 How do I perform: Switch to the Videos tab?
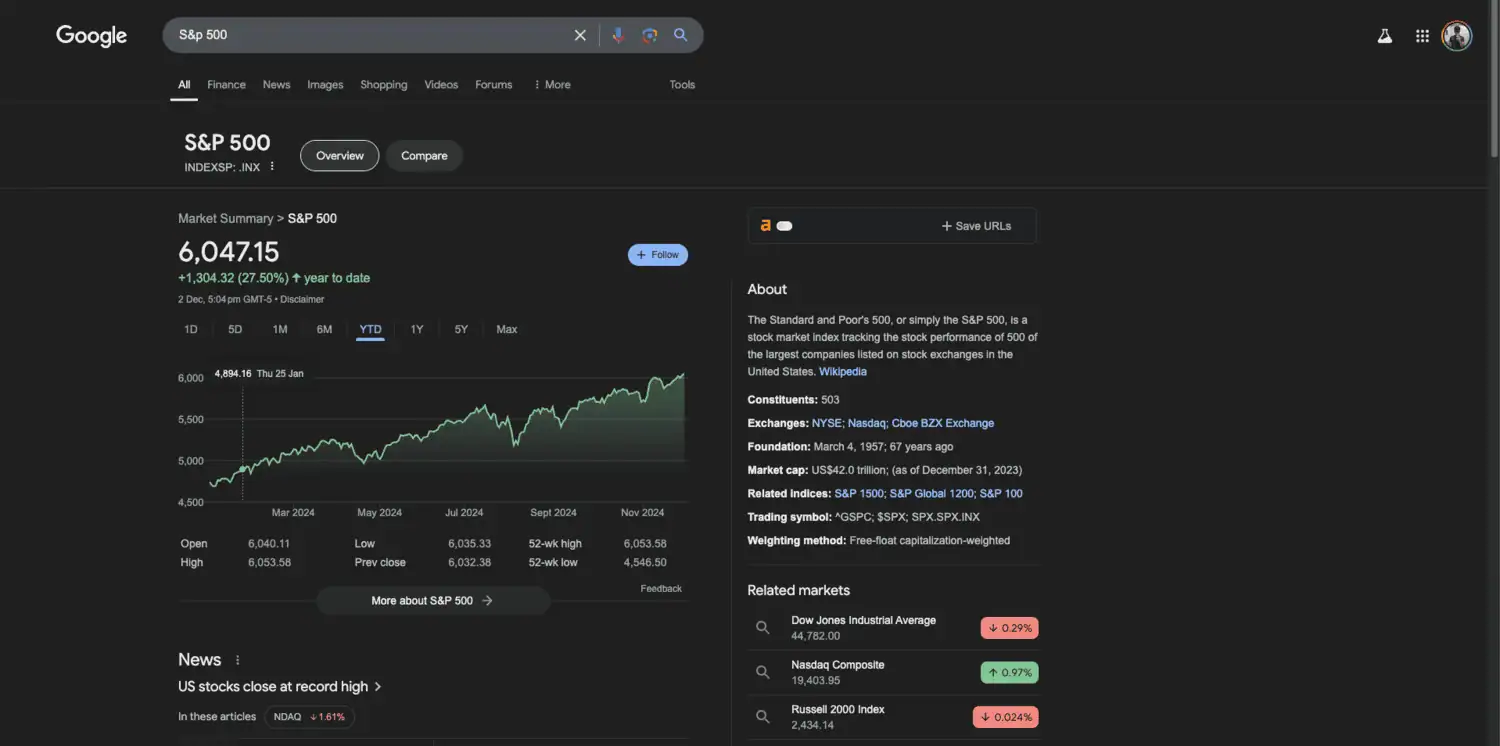(x=441, y=85)
